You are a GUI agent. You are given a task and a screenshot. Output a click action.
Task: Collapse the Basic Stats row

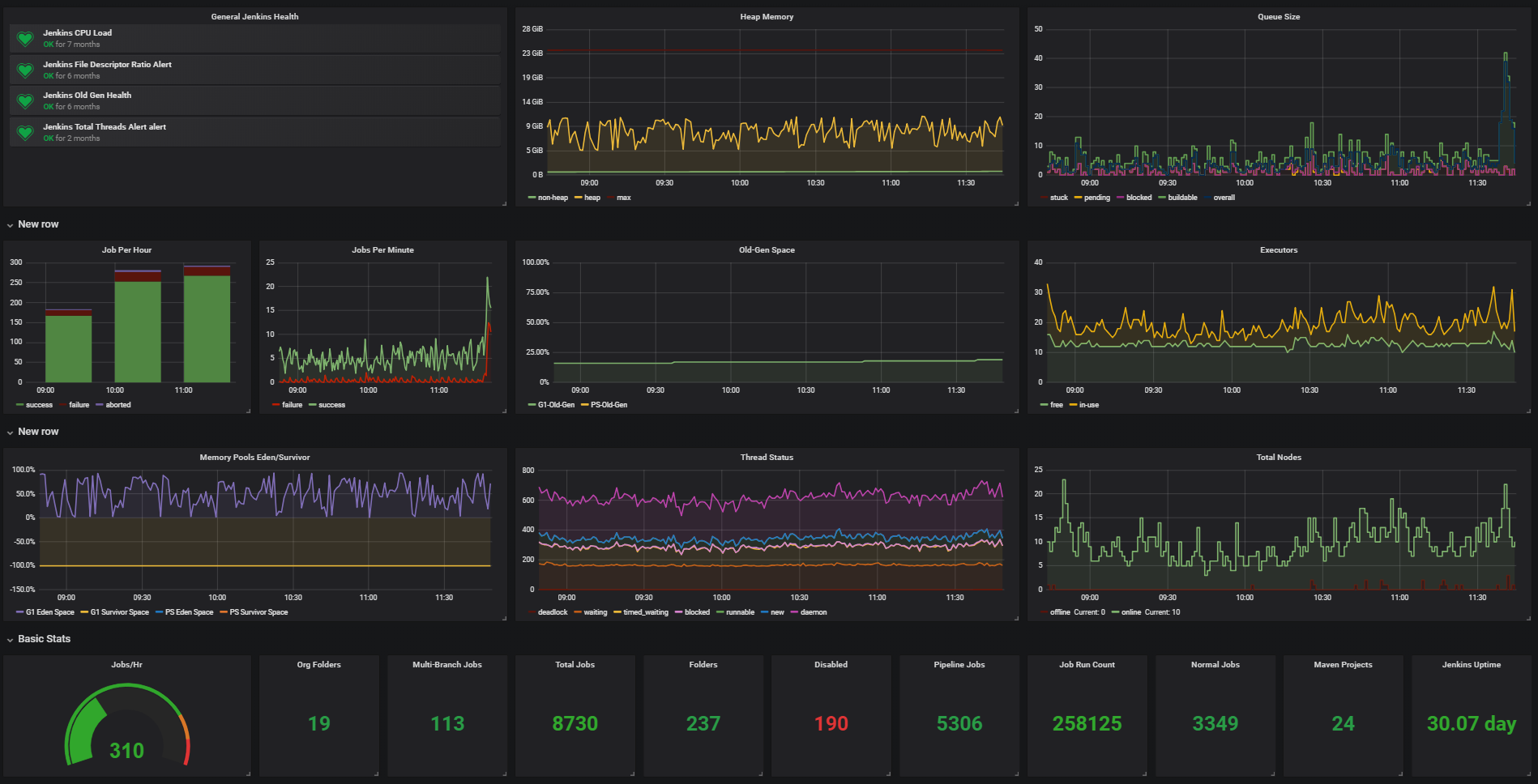44,639
